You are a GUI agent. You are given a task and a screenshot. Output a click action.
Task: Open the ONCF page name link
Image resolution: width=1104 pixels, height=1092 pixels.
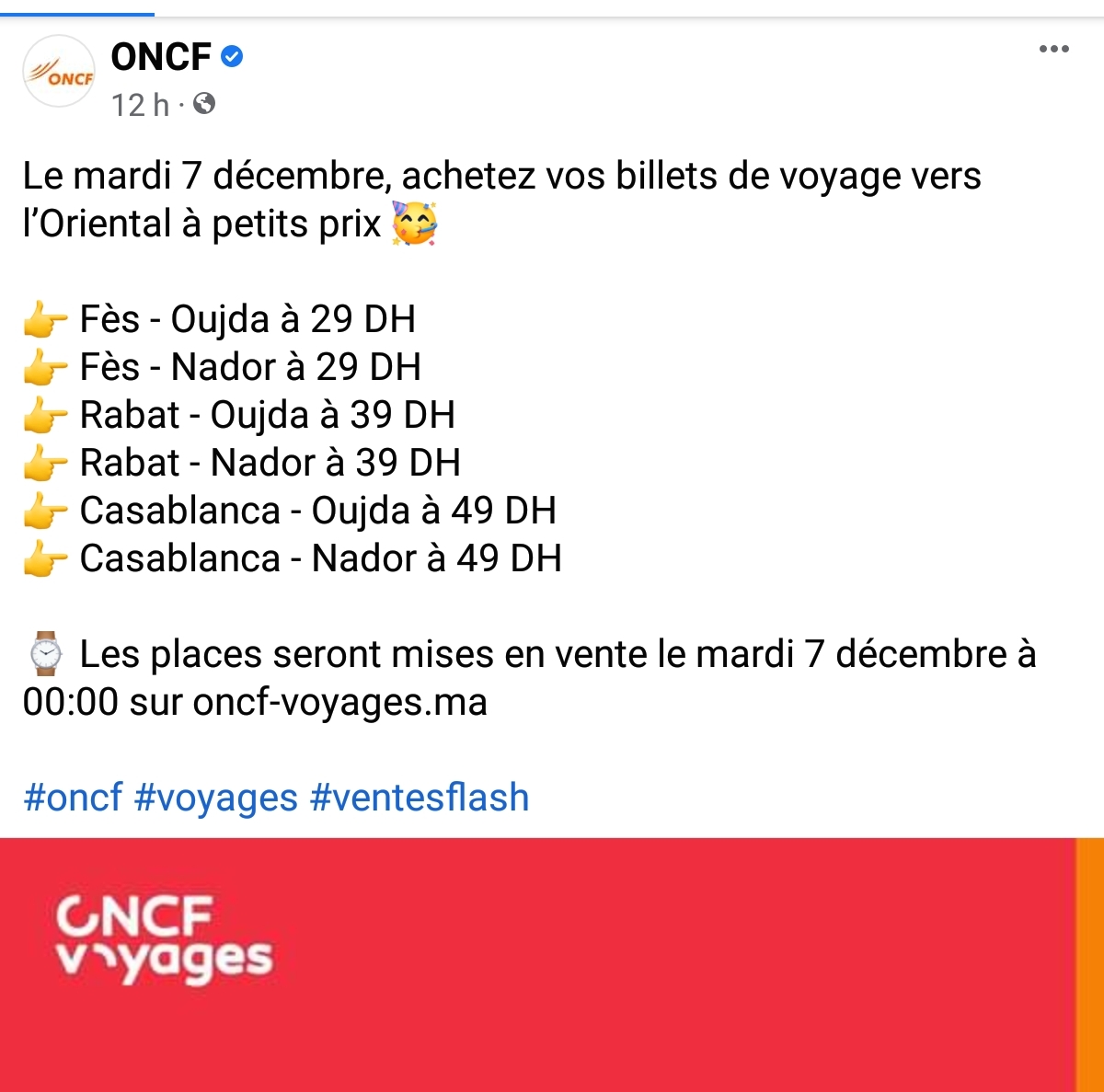162,57
